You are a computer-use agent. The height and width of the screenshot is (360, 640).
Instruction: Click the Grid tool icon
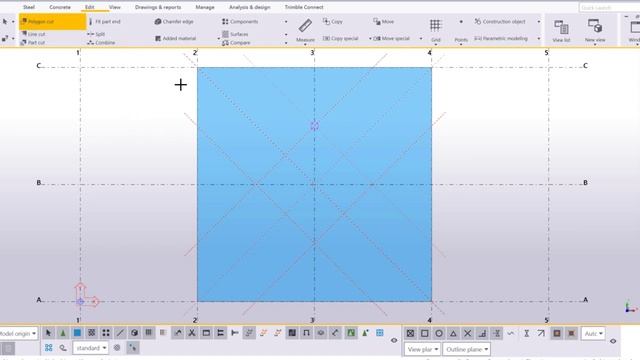[436, 26]
